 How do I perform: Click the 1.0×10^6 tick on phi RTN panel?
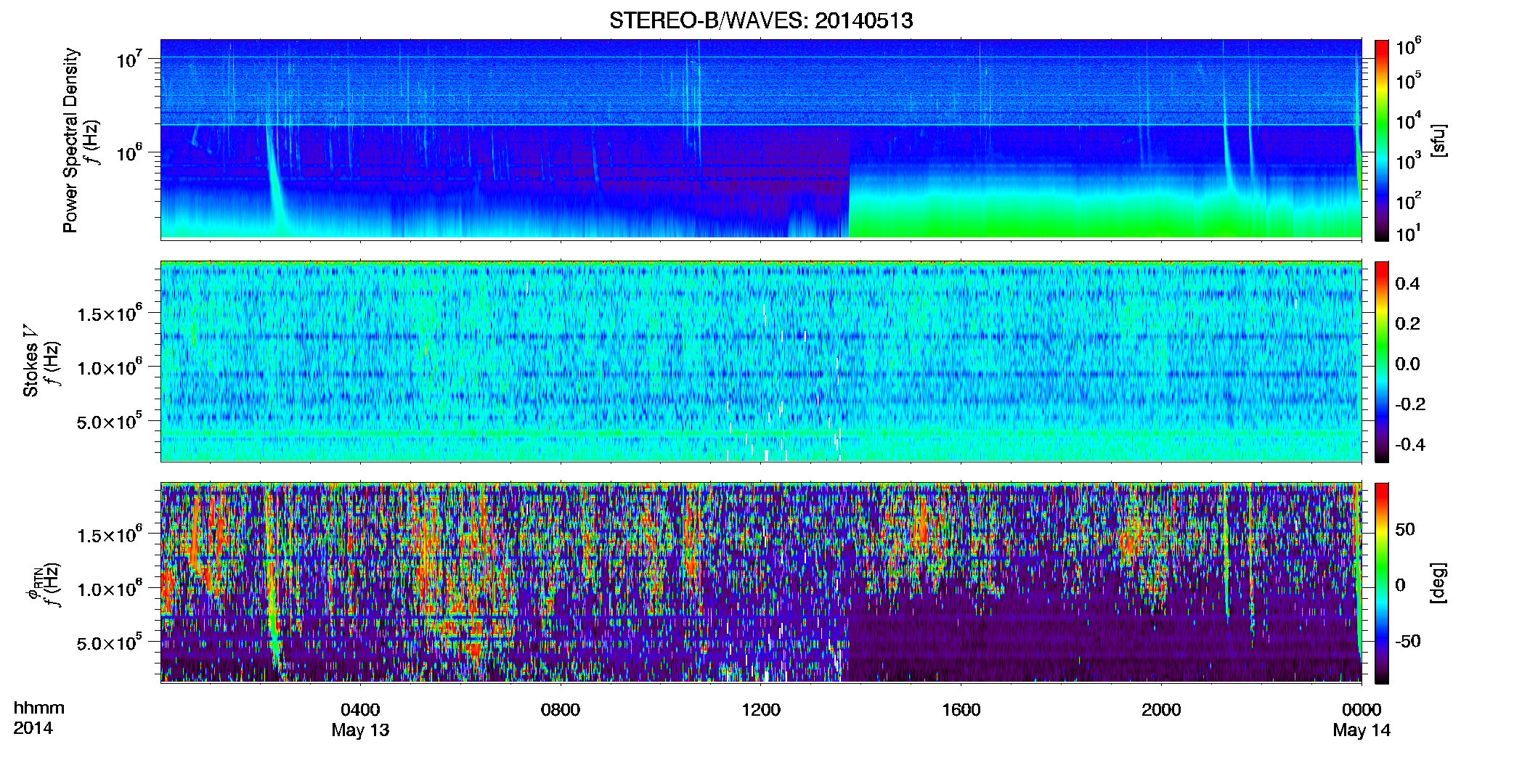point(110,589)
